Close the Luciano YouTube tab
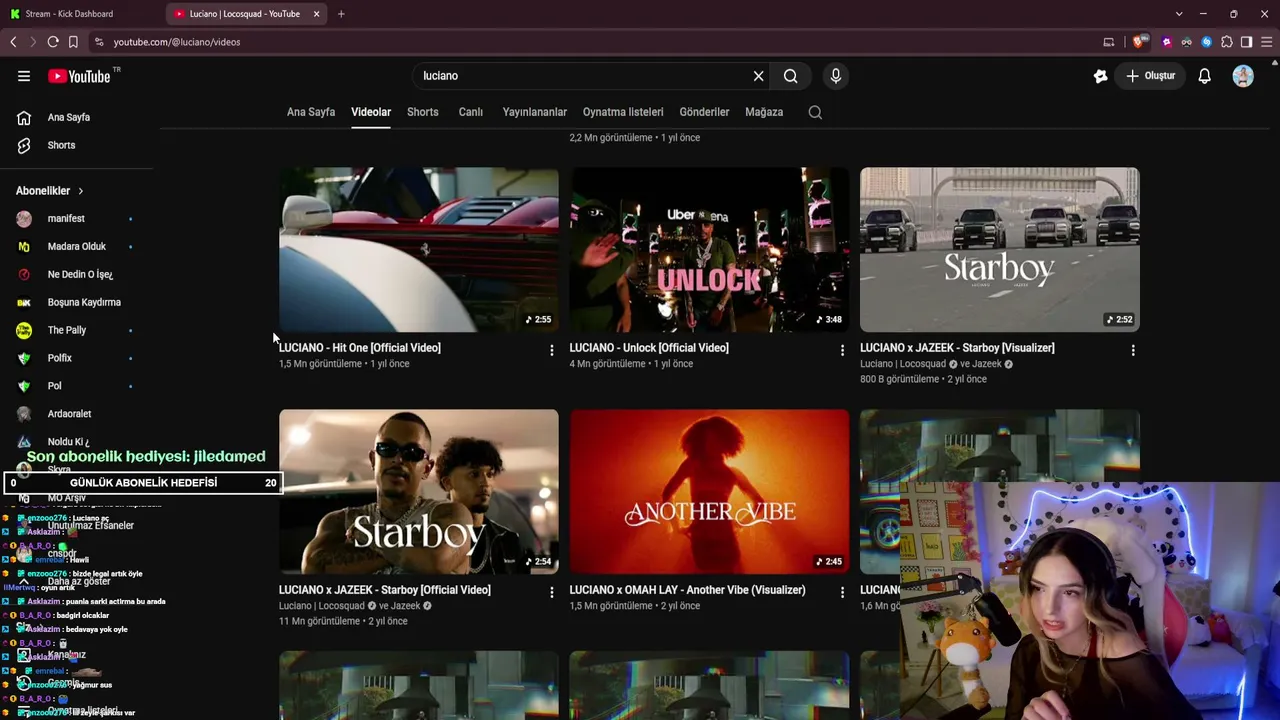Viewport: 1280px width, 720px height. click(x=317, y=14)
